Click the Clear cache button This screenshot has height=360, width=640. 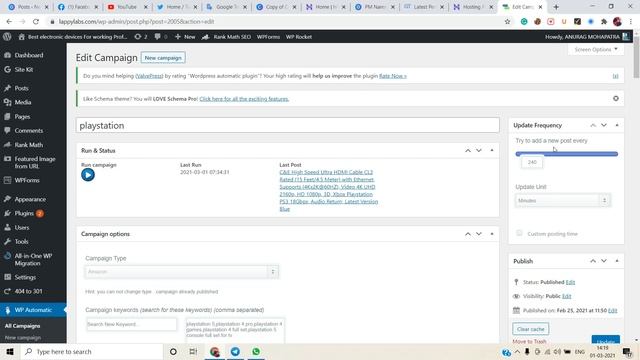tap(531, 329)
